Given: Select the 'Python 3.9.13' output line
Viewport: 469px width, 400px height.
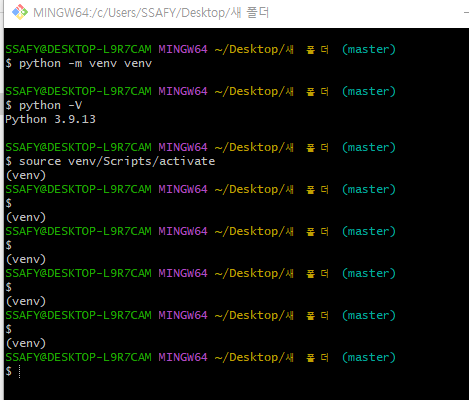Looking at the screenshot, I should pyautogui.click(x=50, y=119).
